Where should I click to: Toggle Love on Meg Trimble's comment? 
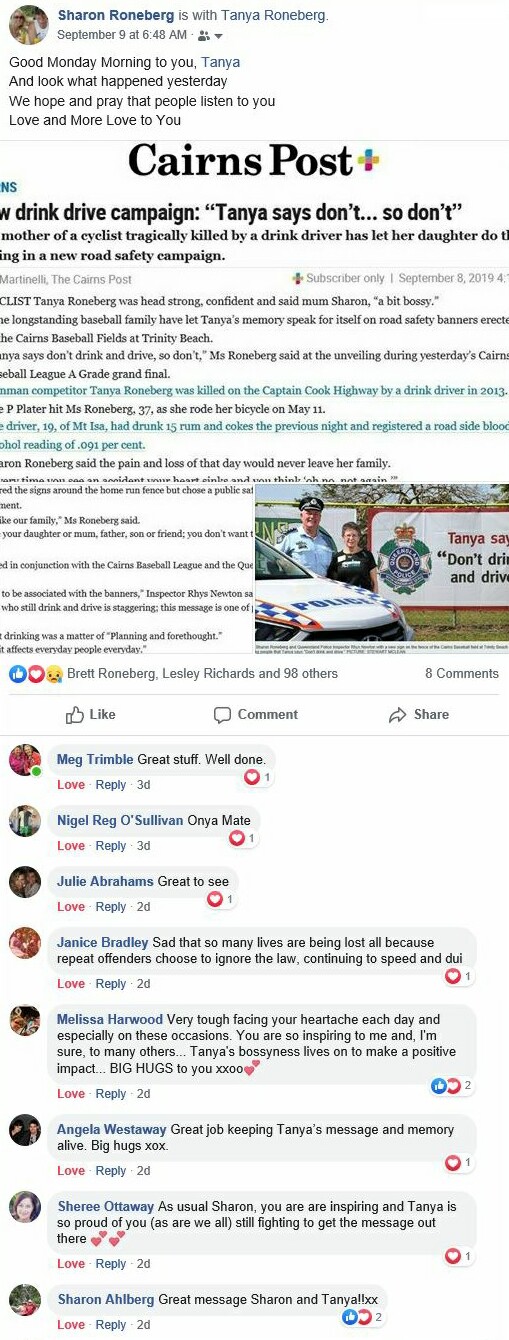tap(71, 785)
